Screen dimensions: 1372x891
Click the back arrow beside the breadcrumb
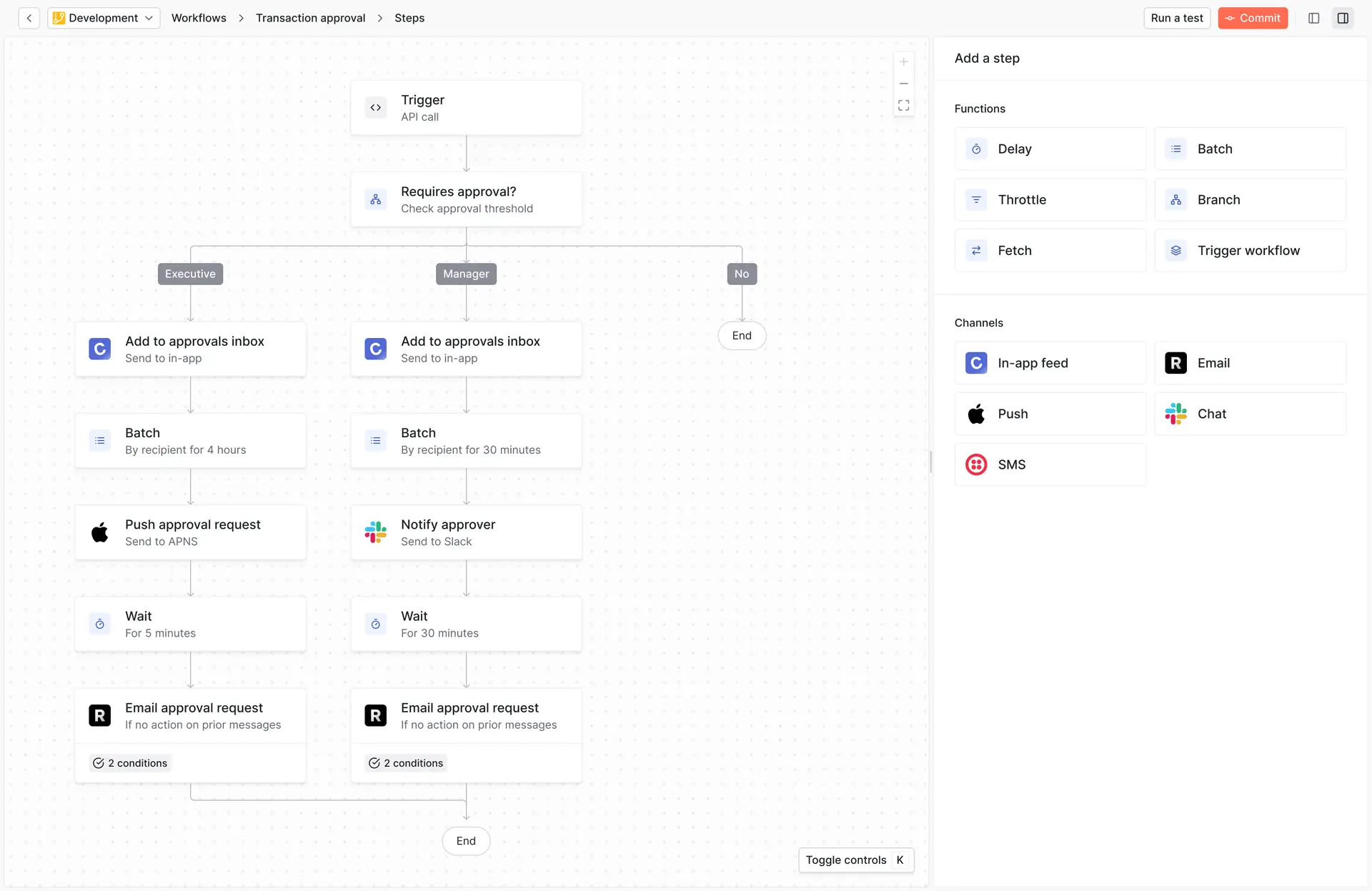(29, 18)
